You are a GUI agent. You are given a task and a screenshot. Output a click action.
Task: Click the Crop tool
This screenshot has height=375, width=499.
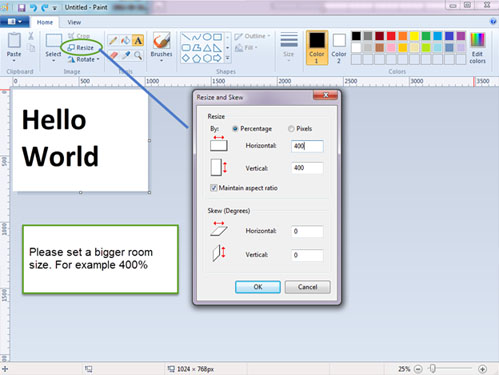(79, 36)
